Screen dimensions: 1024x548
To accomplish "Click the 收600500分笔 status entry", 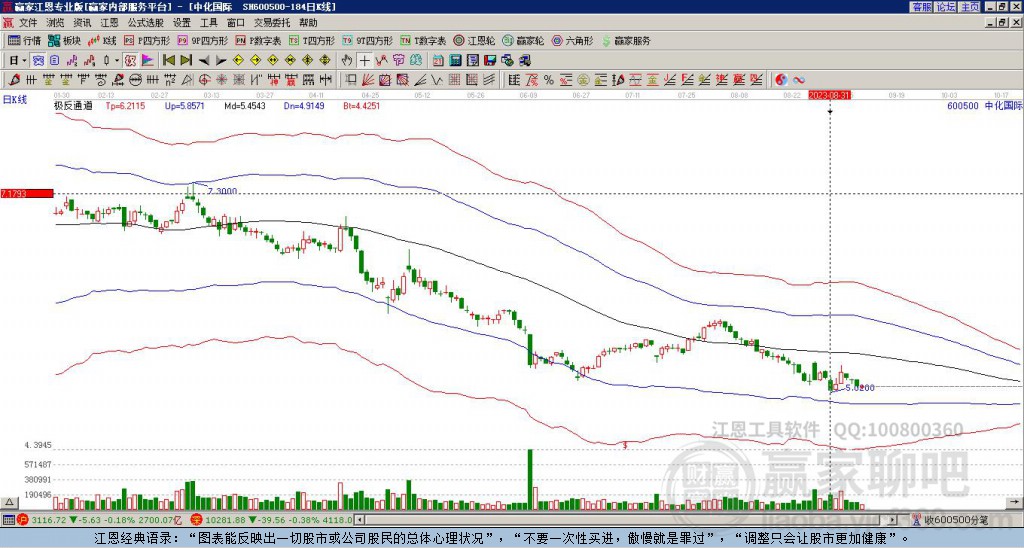I will pyautogui.click(x=955, y=520).
